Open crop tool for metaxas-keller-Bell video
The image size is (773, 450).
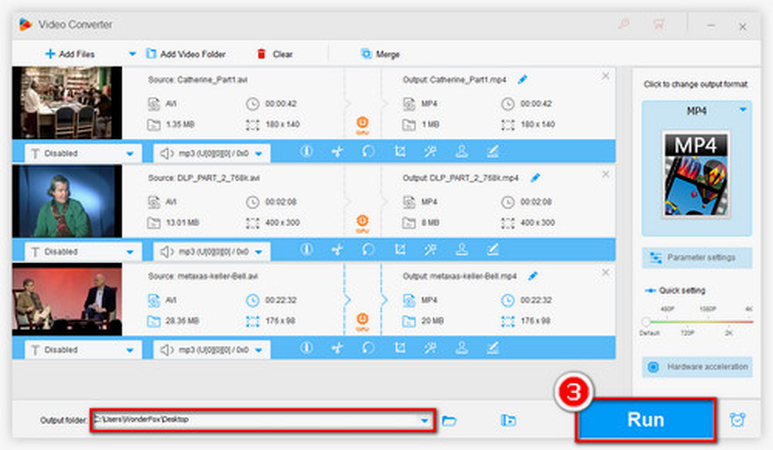400,348
